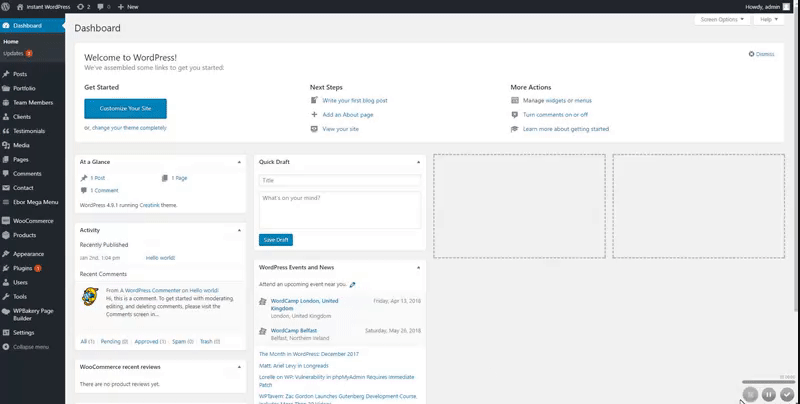Open Testimonials via its quote icon
Viewport: 800px width, 404px height.
pyautogui.click(x=6, y=131)
